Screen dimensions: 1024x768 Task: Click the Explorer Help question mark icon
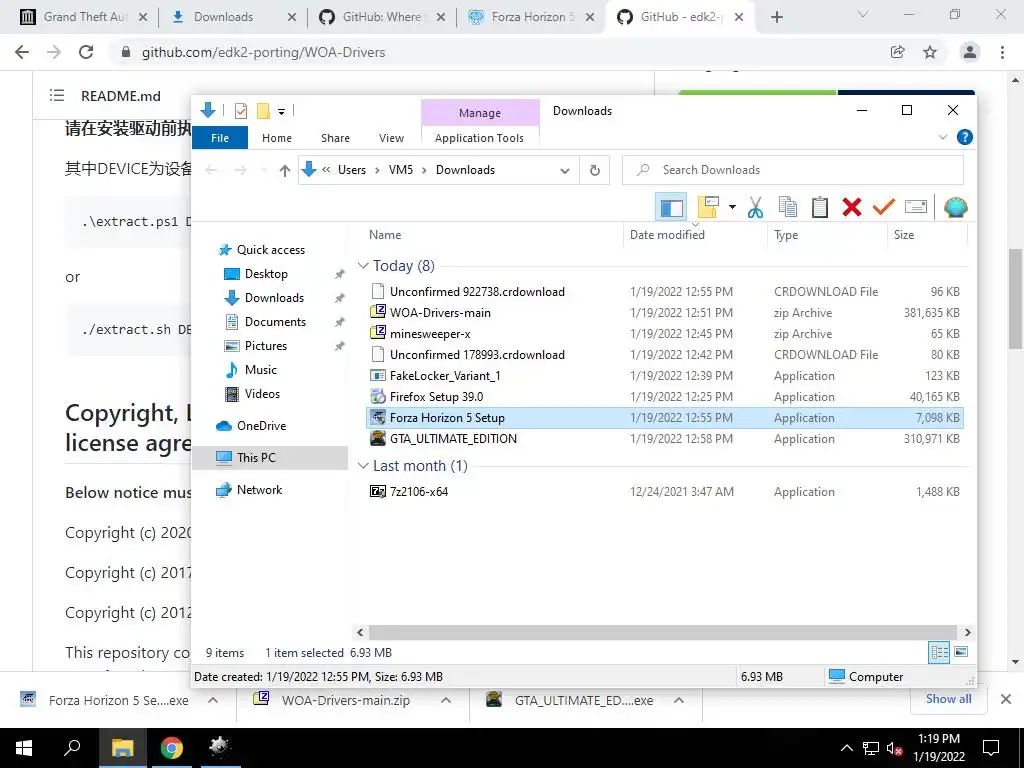click(965, 137)
